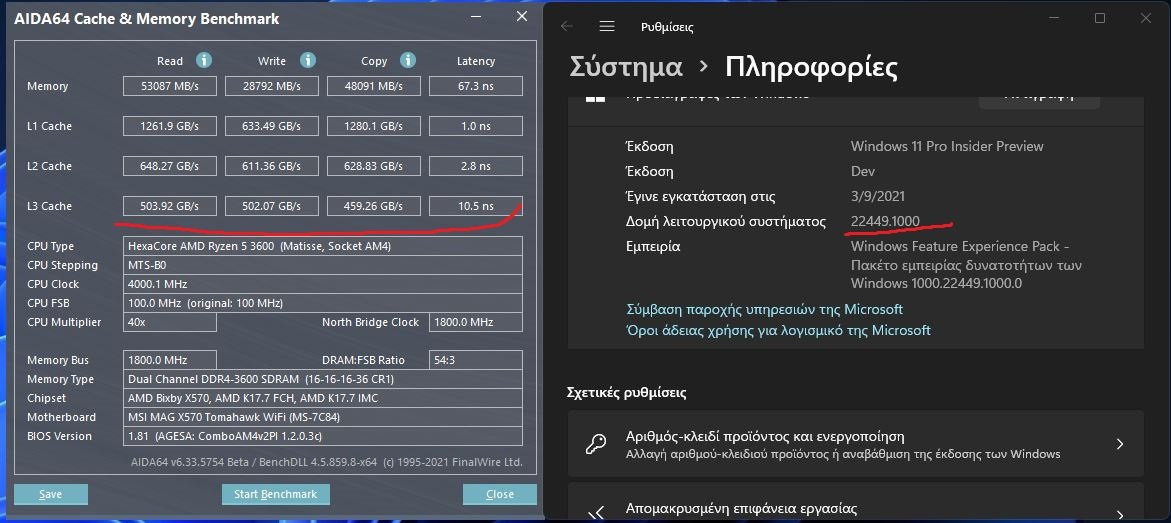Expand the product key and activation row chevron
This screenshot has height=523, width=1171.
point(1119,444)
